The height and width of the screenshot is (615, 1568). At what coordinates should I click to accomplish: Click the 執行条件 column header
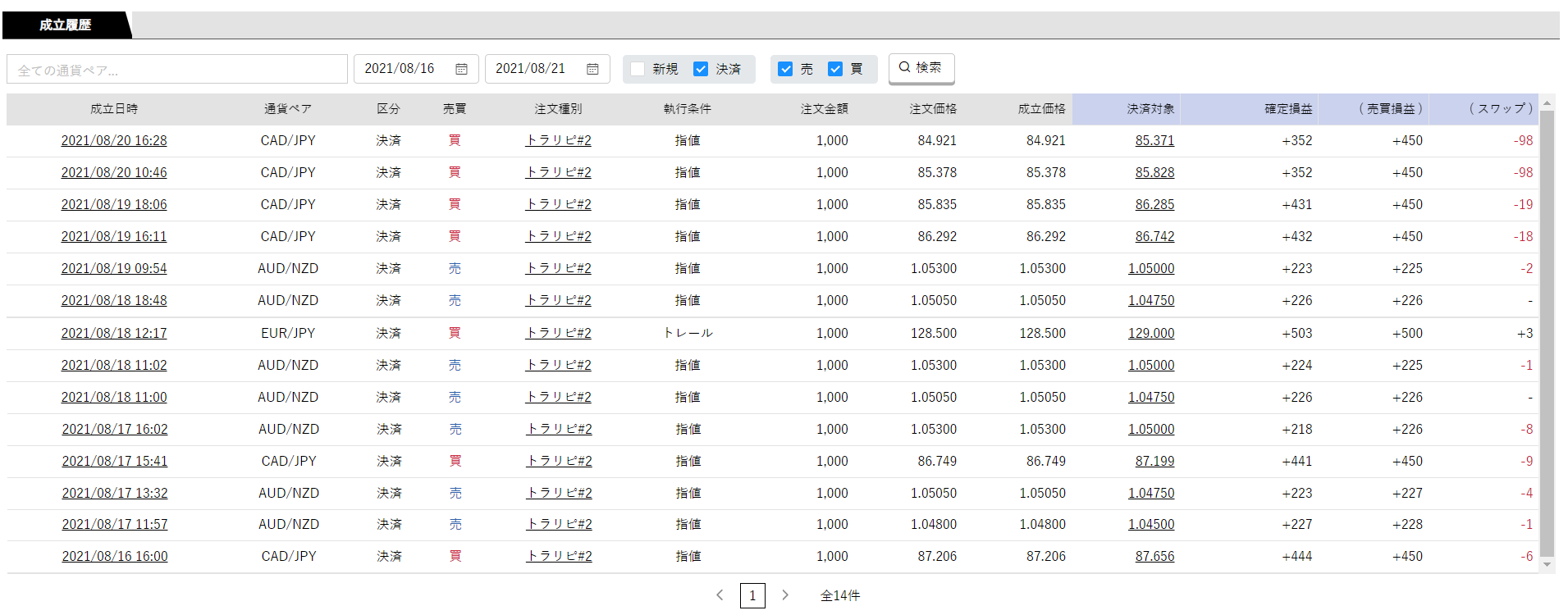688,108
